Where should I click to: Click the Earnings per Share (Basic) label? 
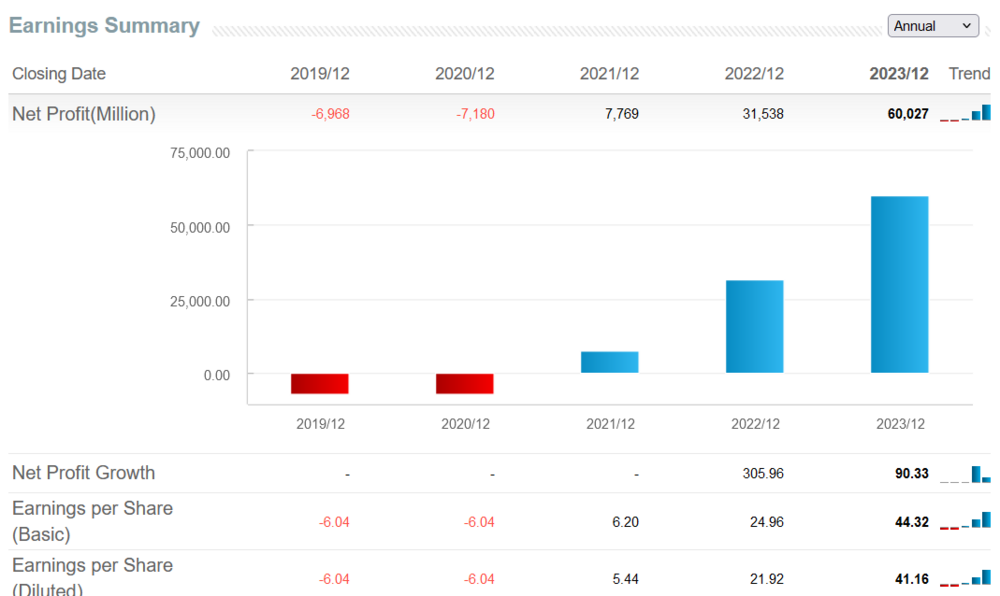[92, 521]
